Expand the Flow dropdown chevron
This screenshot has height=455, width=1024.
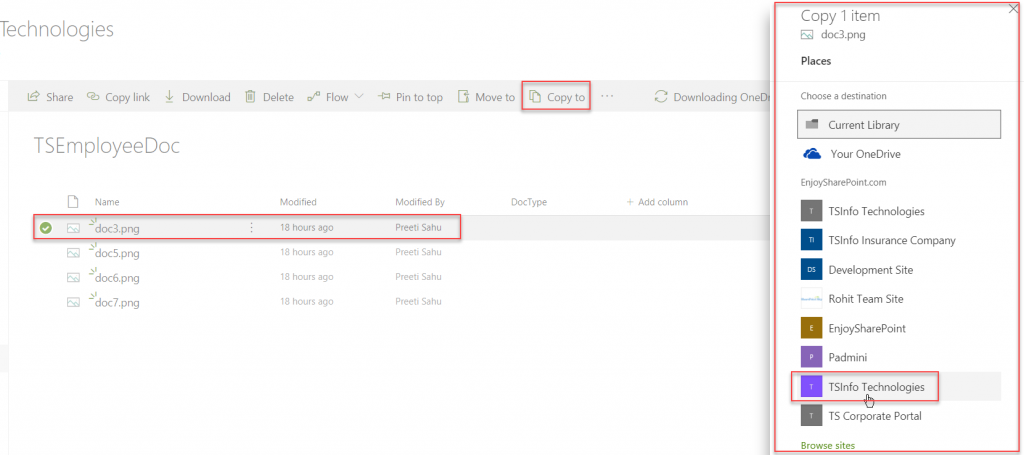click(x=359, y=97)
